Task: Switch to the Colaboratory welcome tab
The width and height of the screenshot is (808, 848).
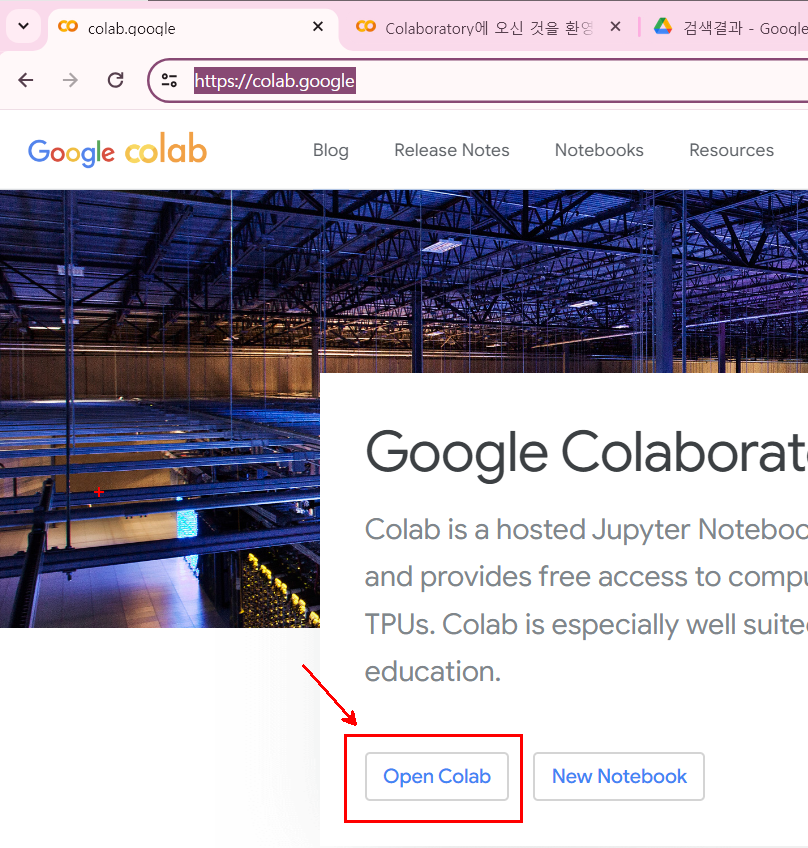Action: coord(489,28)
